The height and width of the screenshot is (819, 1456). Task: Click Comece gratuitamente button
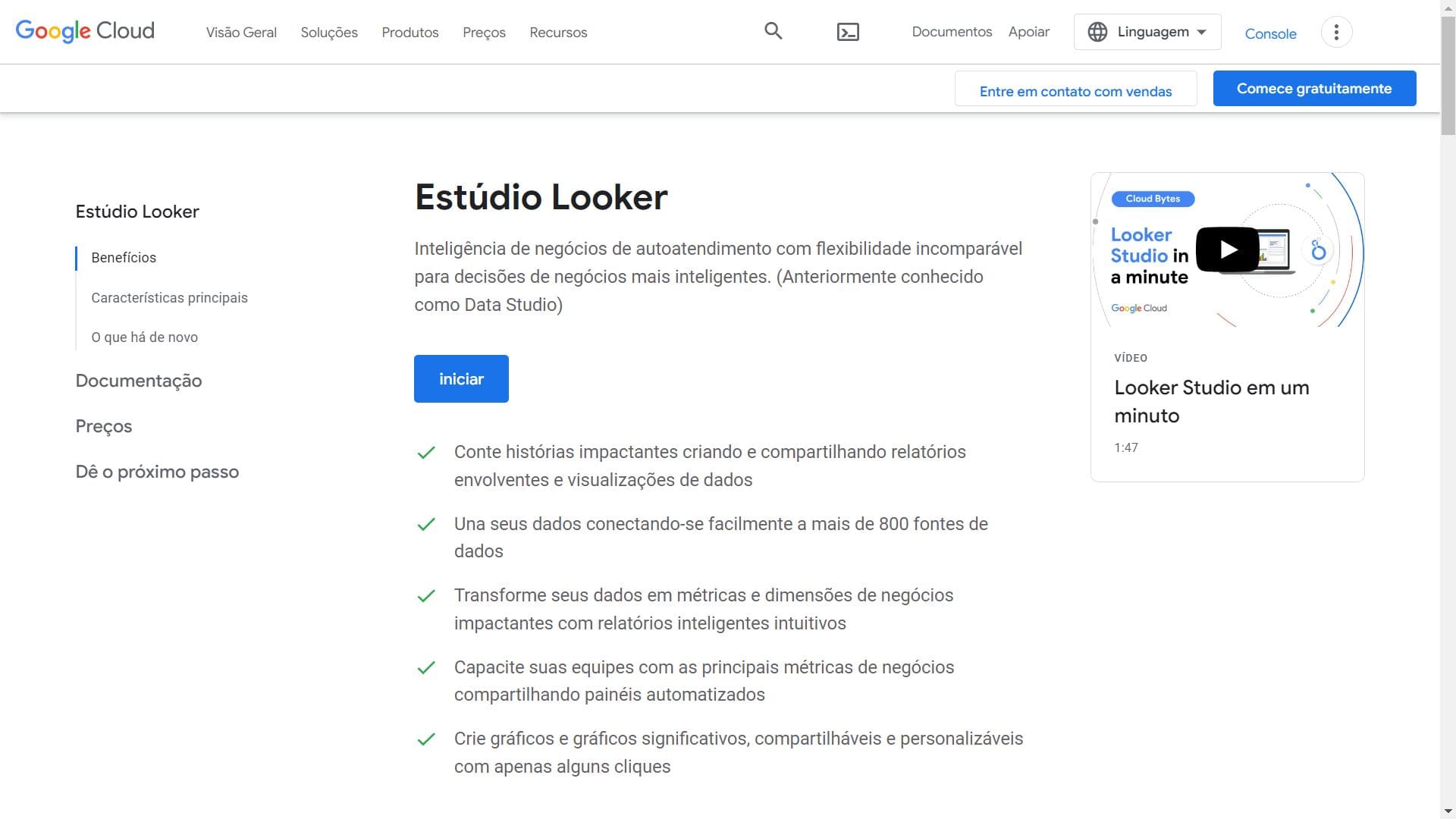[x=1314, y=89]
